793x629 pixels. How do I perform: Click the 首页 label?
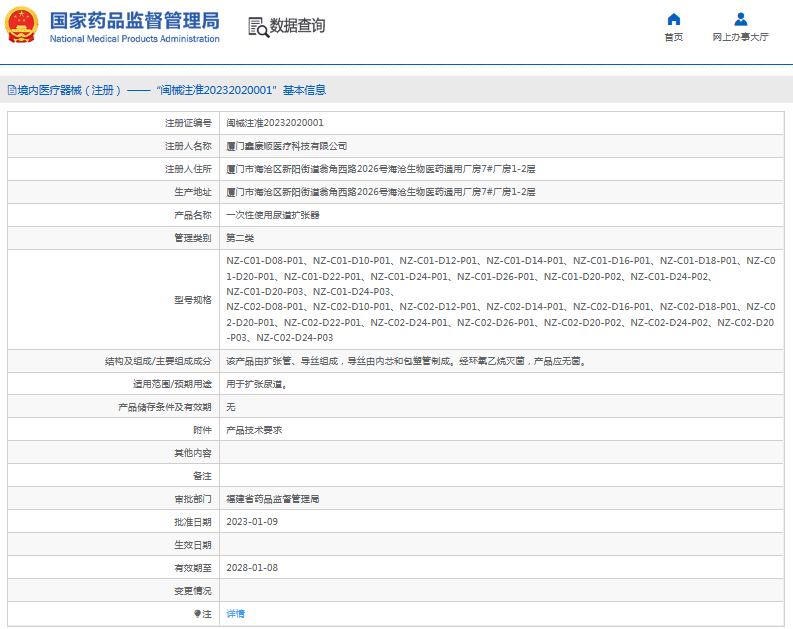[674, 37]
